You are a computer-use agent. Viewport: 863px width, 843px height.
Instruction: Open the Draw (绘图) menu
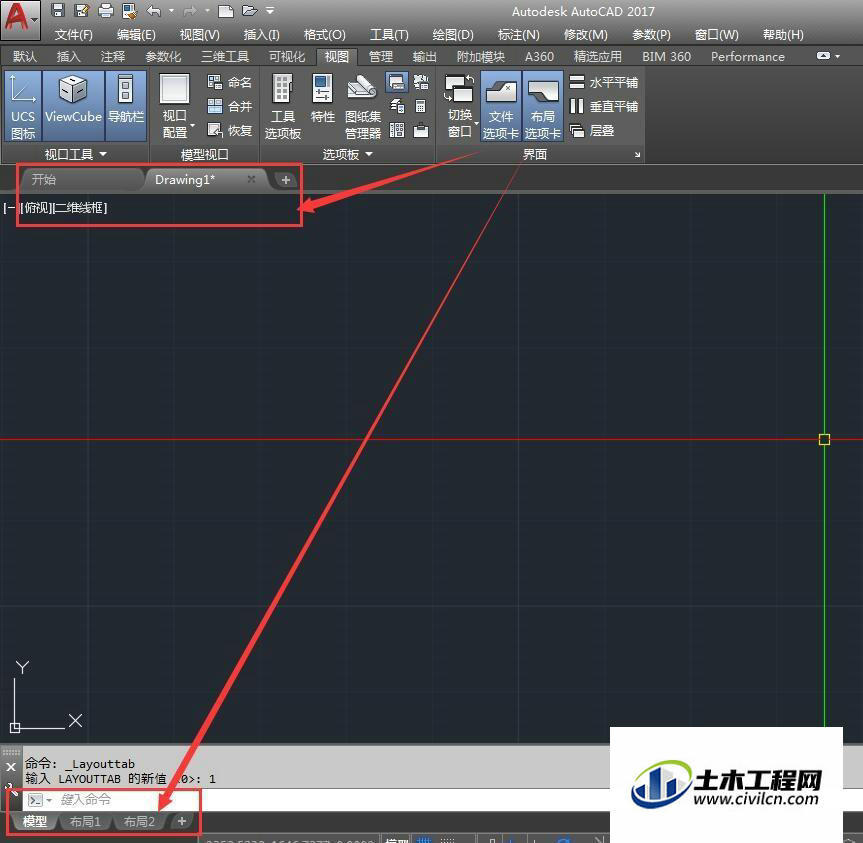coord(453,35)
